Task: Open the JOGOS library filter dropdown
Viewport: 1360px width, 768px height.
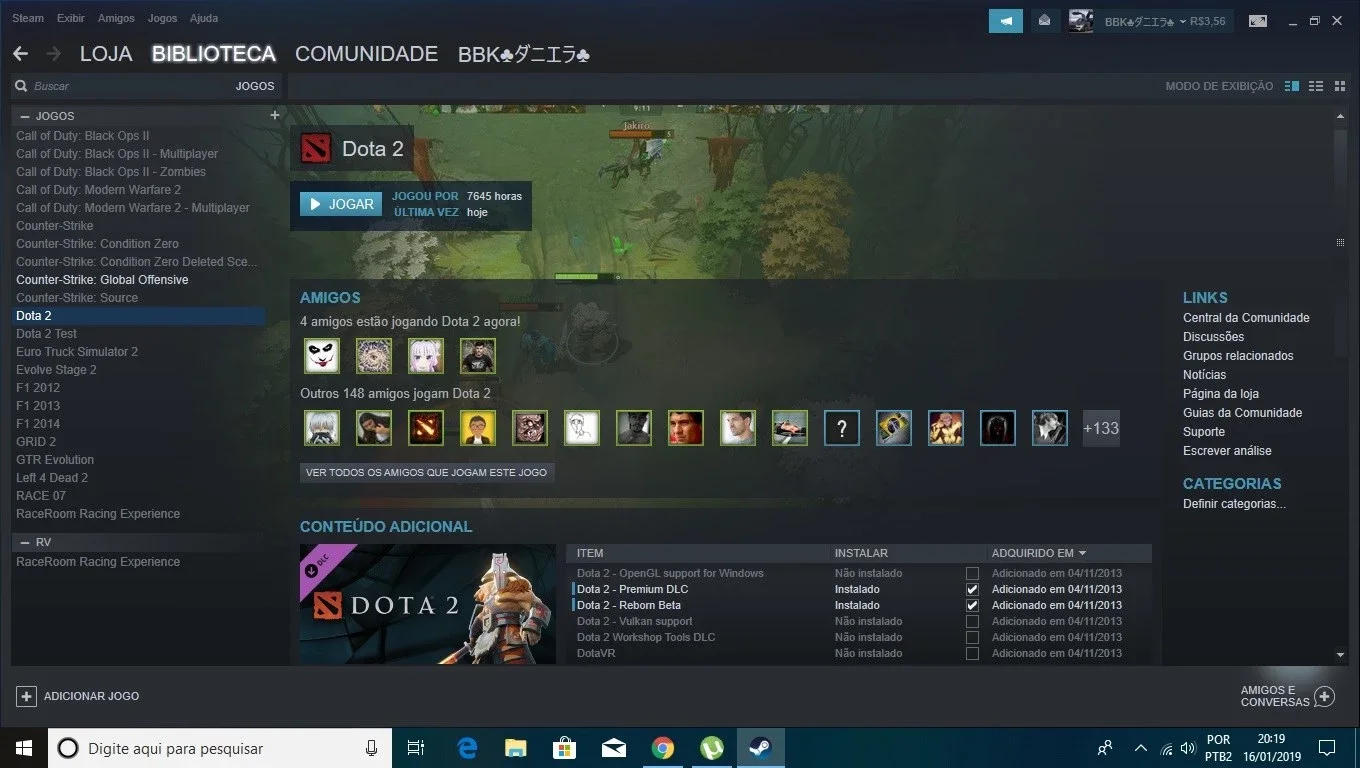Action: coord(255,86)
